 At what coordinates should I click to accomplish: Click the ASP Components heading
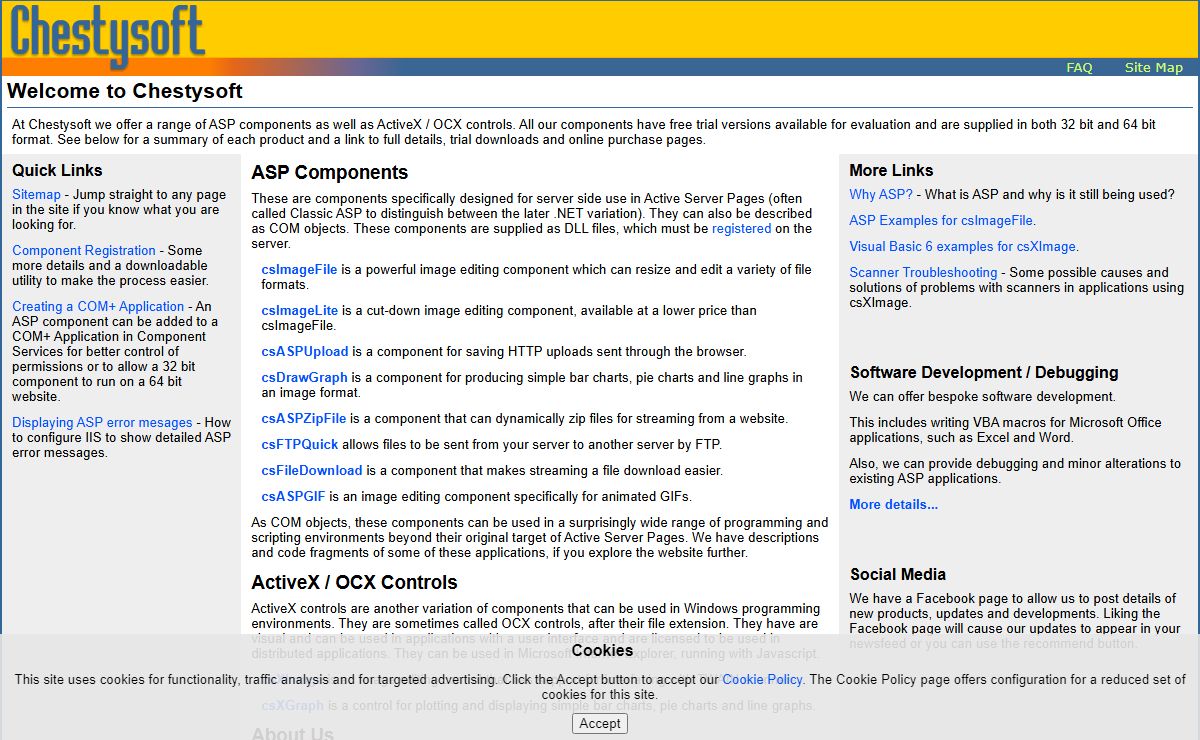tap(330, 173)
